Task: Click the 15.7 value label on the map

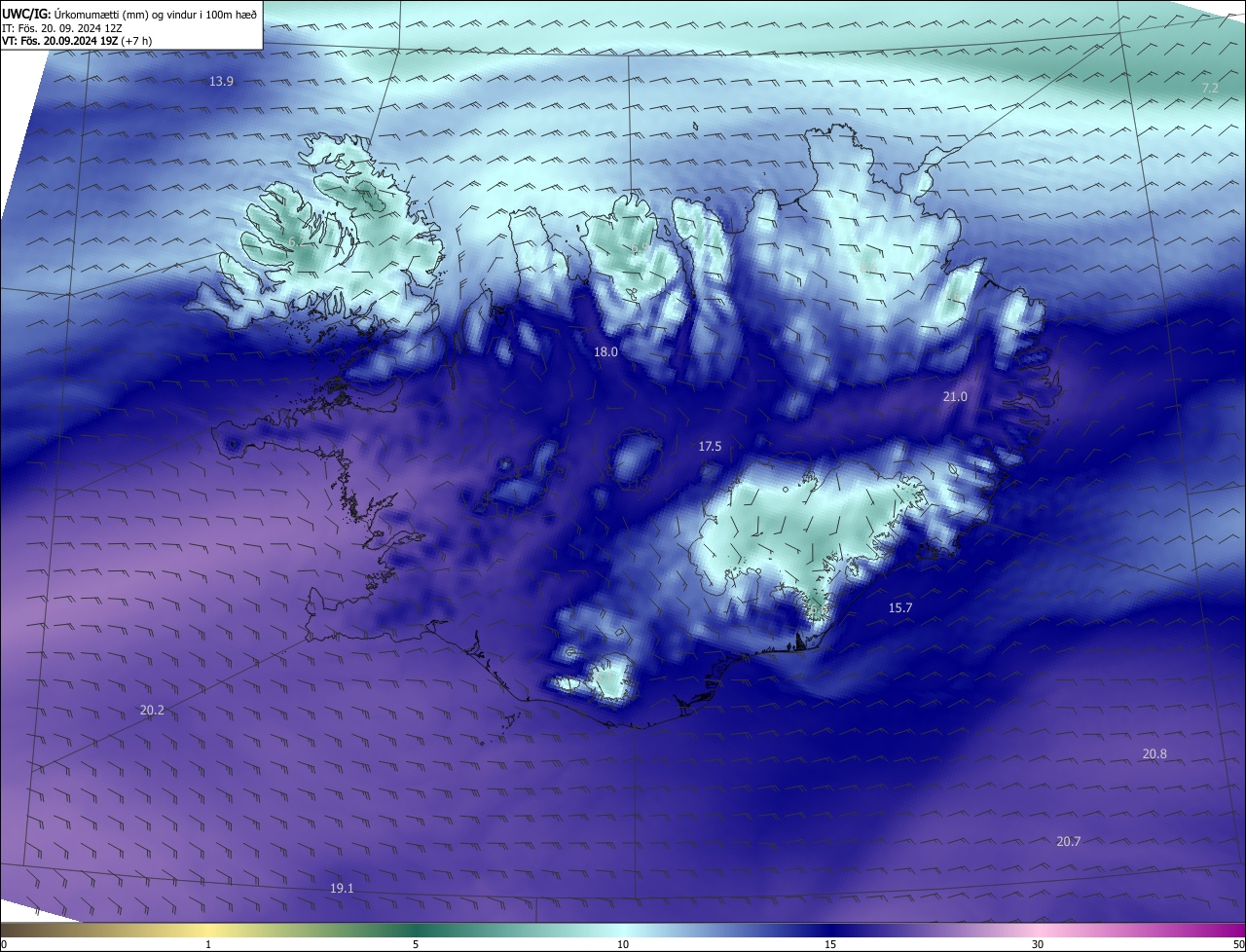Action: 900,607
